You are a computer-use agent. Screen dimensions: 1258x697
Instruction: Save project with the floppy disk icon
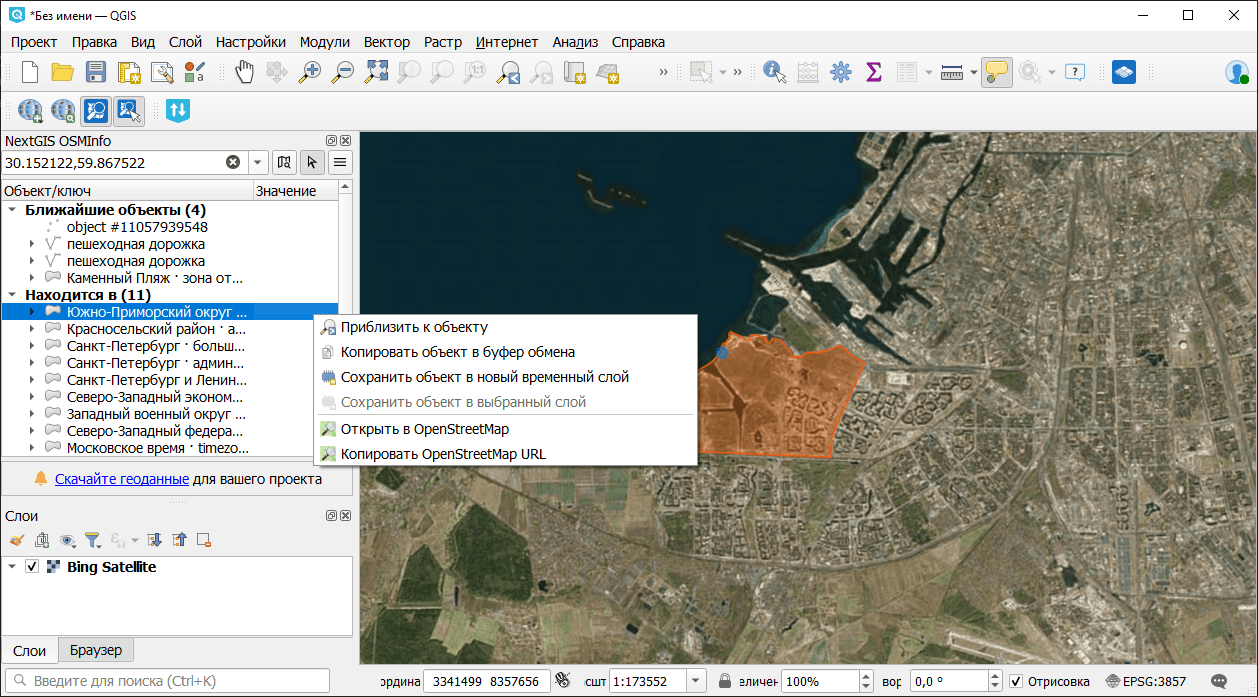tap(96, 72)
